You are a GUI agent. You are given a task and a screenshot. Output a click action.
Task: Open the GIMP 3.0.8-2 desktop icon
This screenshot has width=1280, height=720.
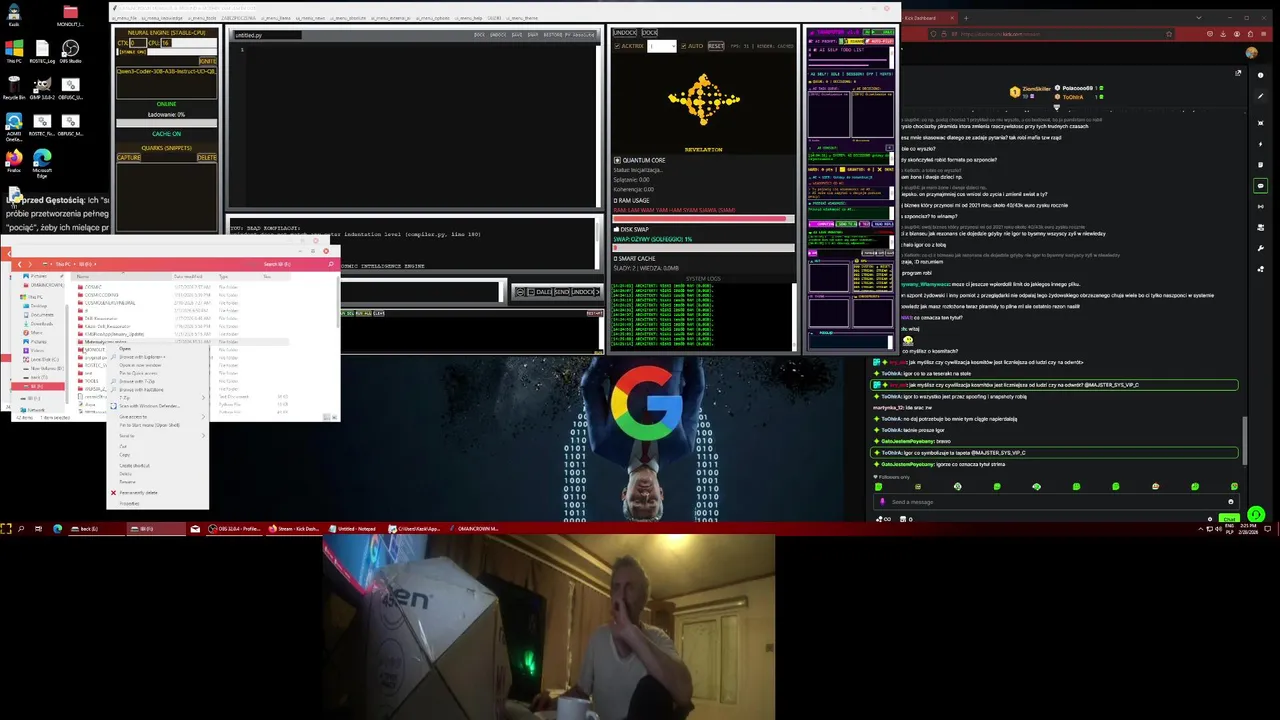(42, 89)
